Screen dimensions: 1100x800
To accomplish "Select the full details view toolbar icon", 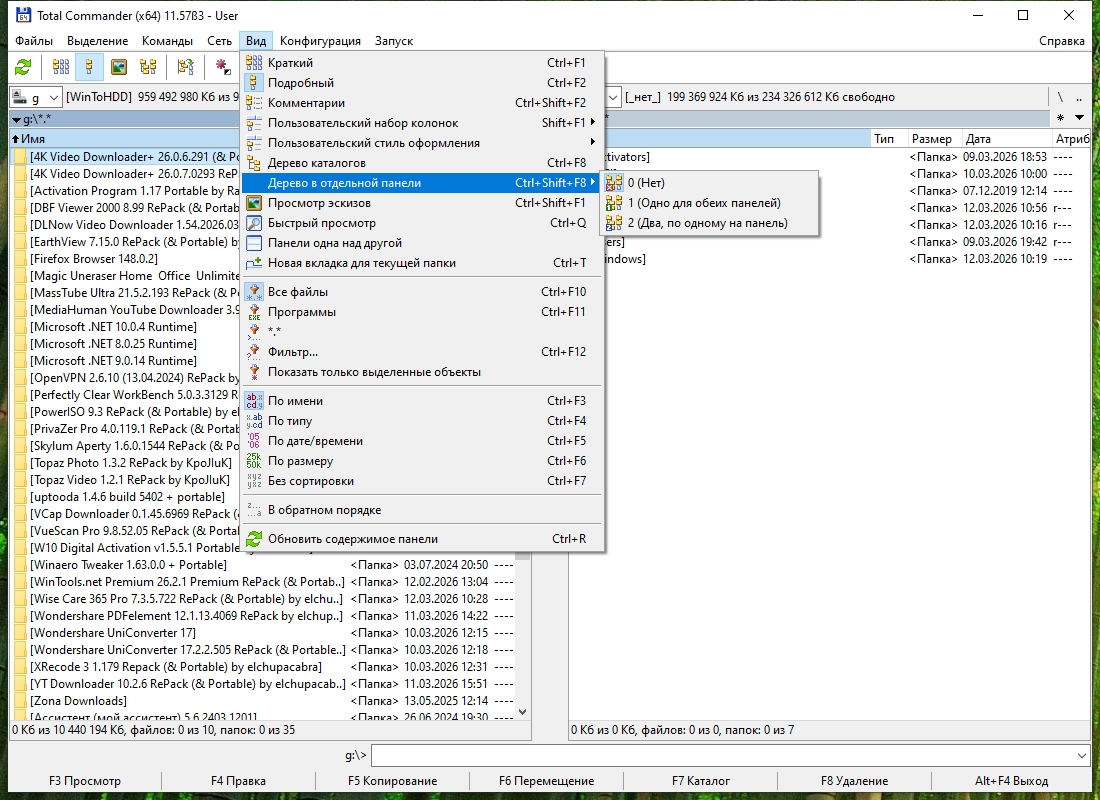I will [x=89, y=67].
